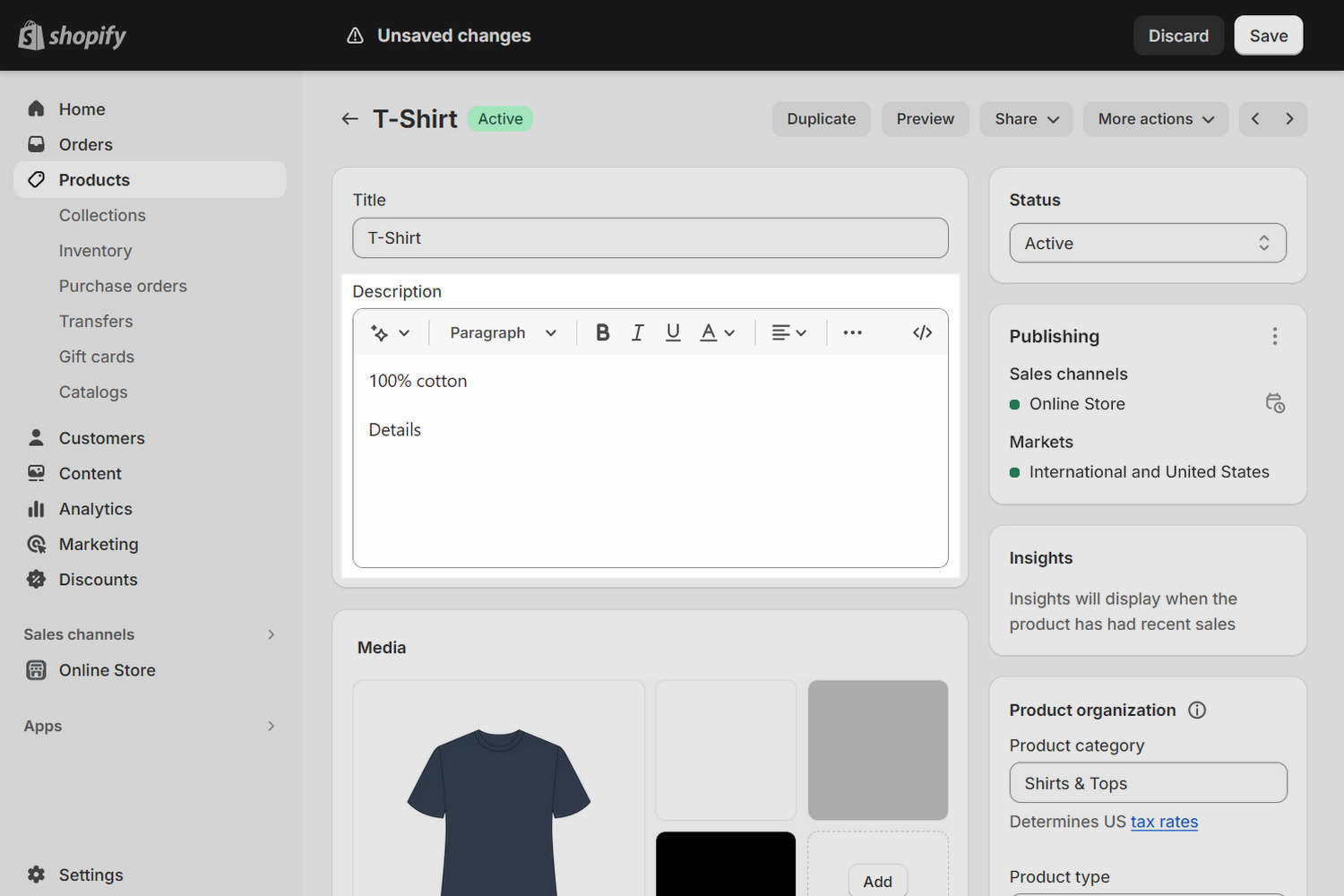1344x896 pixels.
Task: Click the underline formatting icon
Action: pos(673,332)
